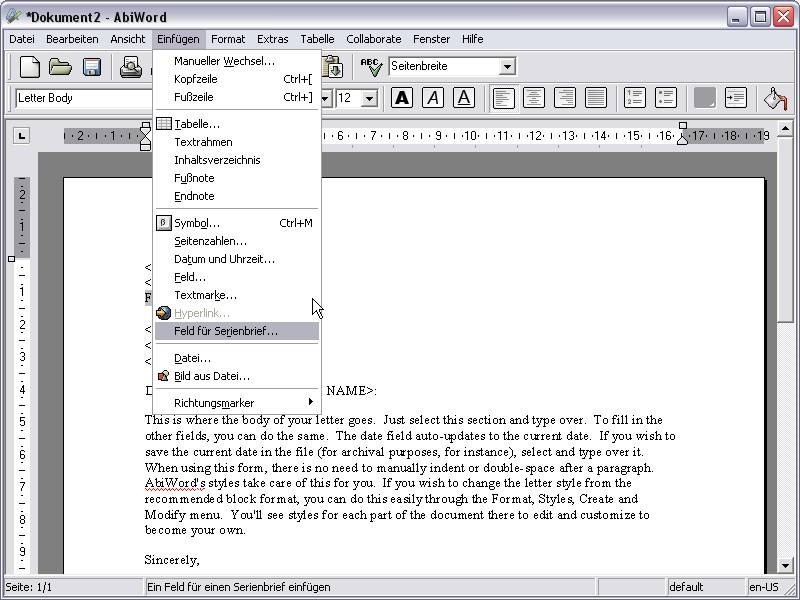Select Datum und Uhrzeit entry
Viewport: 800px width, 600px height.
[237, 259]
